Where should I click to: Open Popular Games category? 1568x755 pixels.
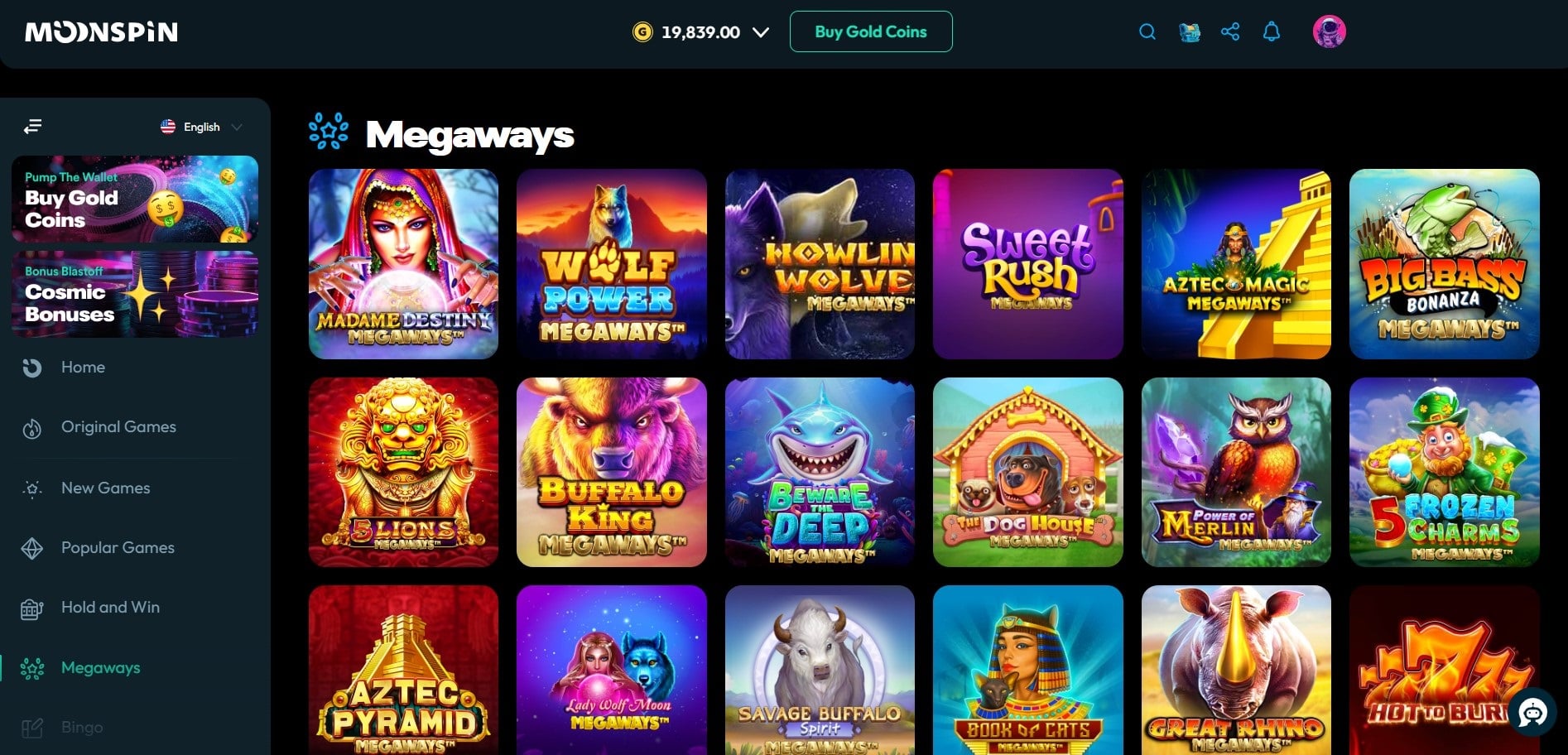click(x=118, y=548)
